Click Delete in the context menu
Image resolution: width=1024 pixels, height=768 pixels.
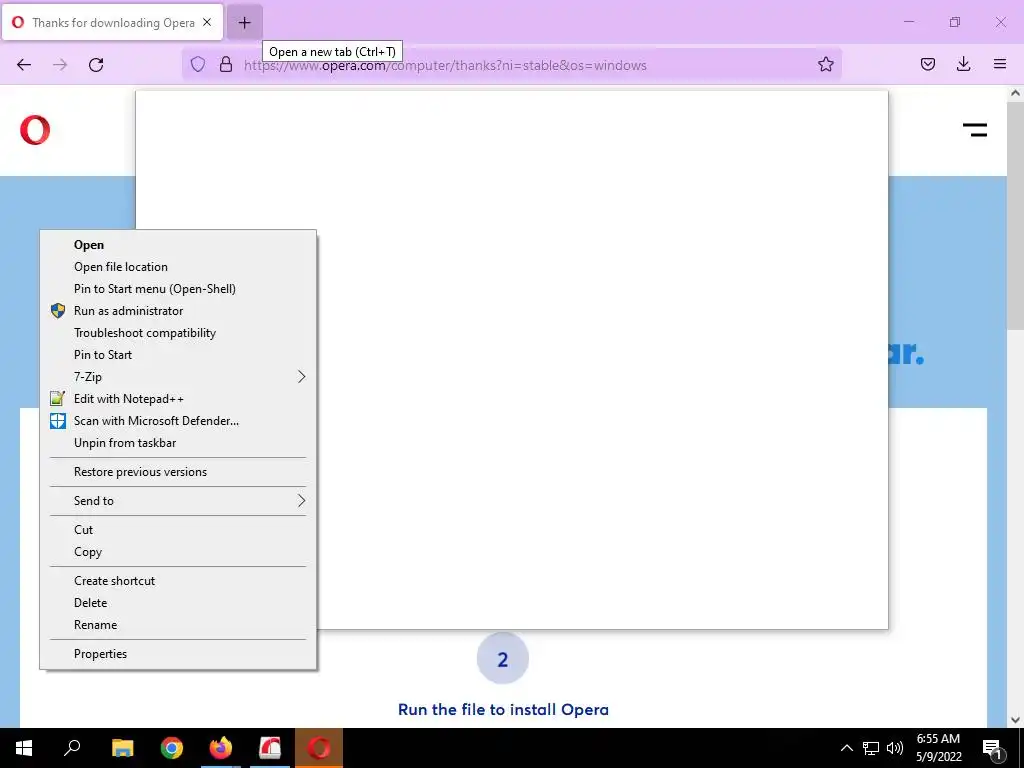[x=178, y=603]
